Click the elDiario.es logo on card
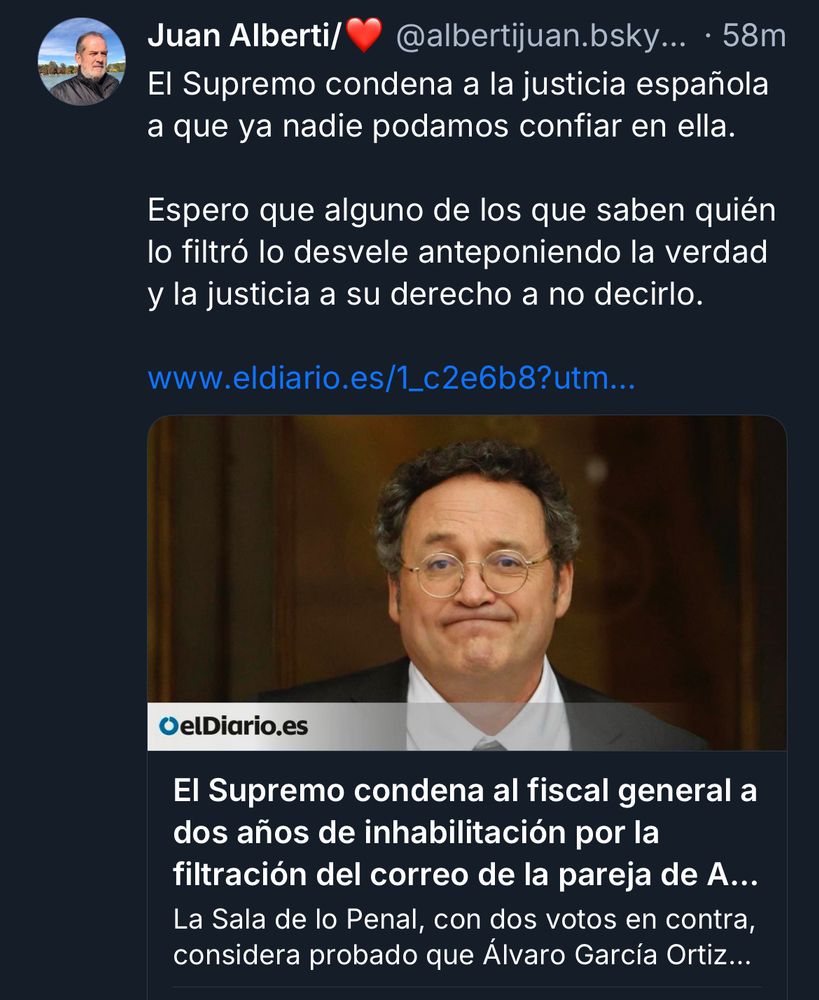The image size is (819, 1000). pos(233,726)
